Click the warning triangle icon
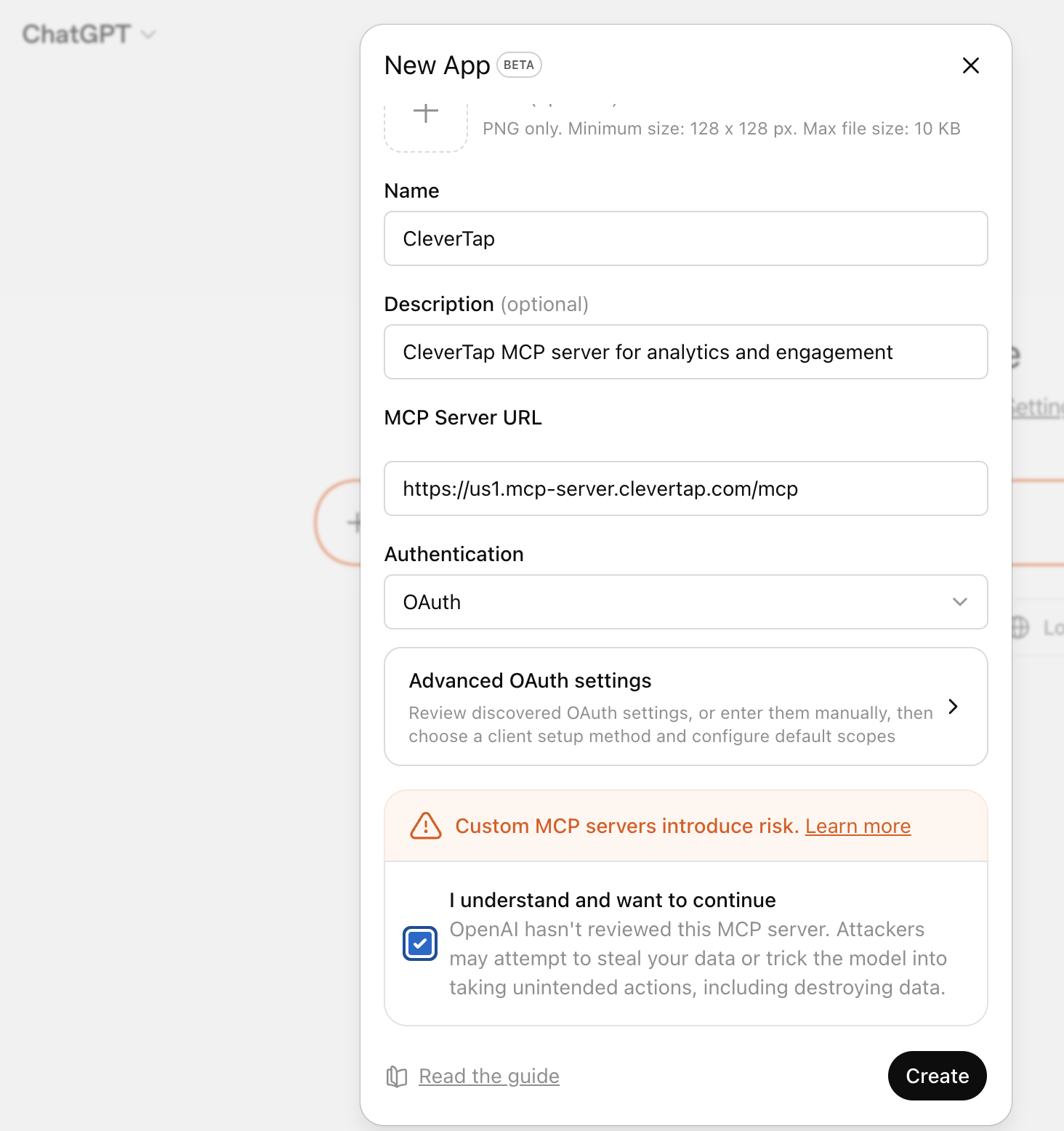 click(426, 826)
